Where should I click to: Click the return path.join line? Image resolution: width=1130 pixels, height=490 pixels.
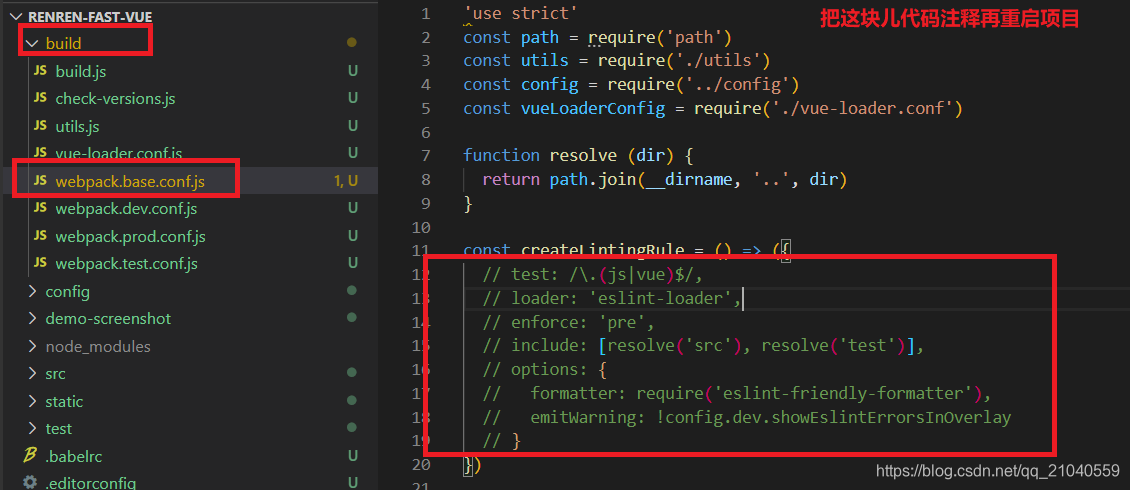coord(664,179)
